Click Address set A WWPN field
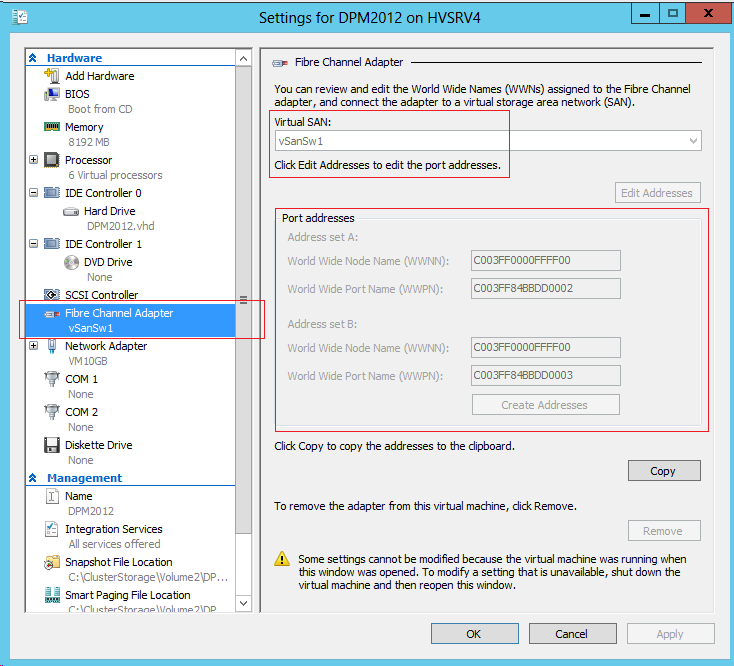Screen dimensions: 734x666 tap(545, 288)
